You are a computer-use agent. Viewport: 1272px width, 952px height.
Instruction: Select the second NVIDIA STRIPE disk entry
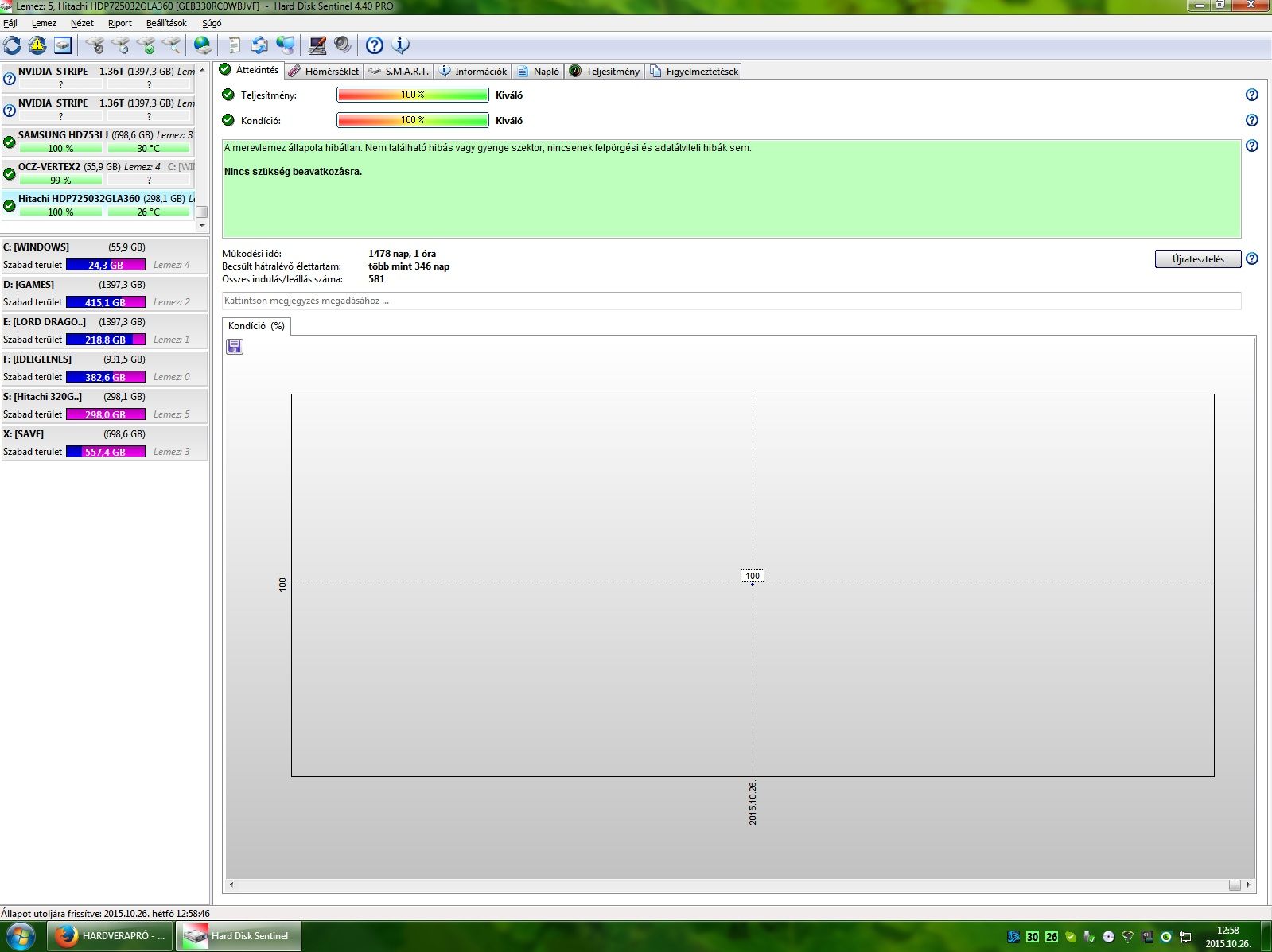99,110
